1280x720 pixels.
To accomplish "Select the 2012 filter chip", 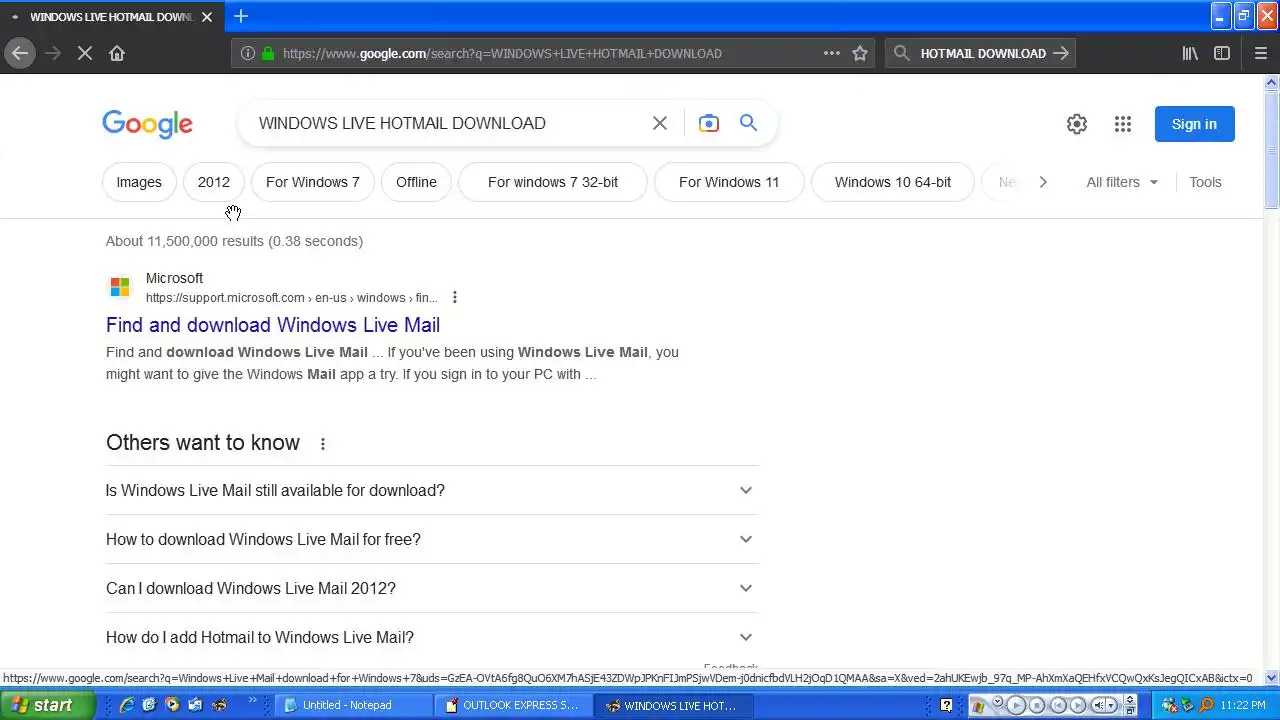I will (x=214, y=182).
